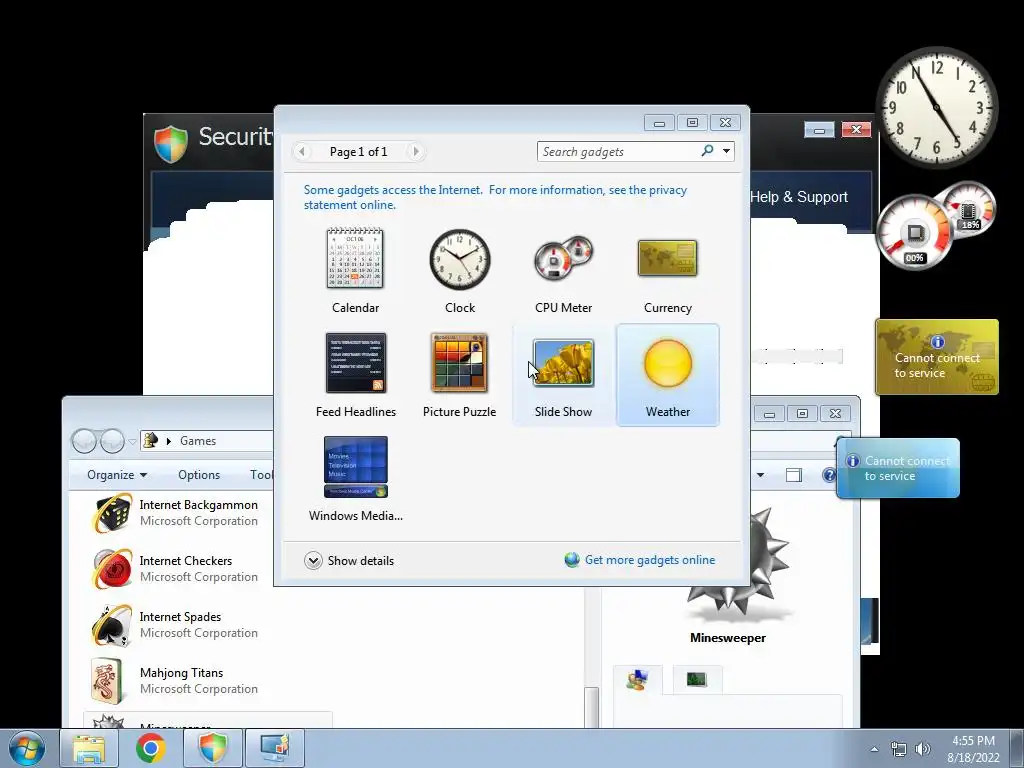
Task: Select the Clock gadget in gallery
Action: pos(460,259)
